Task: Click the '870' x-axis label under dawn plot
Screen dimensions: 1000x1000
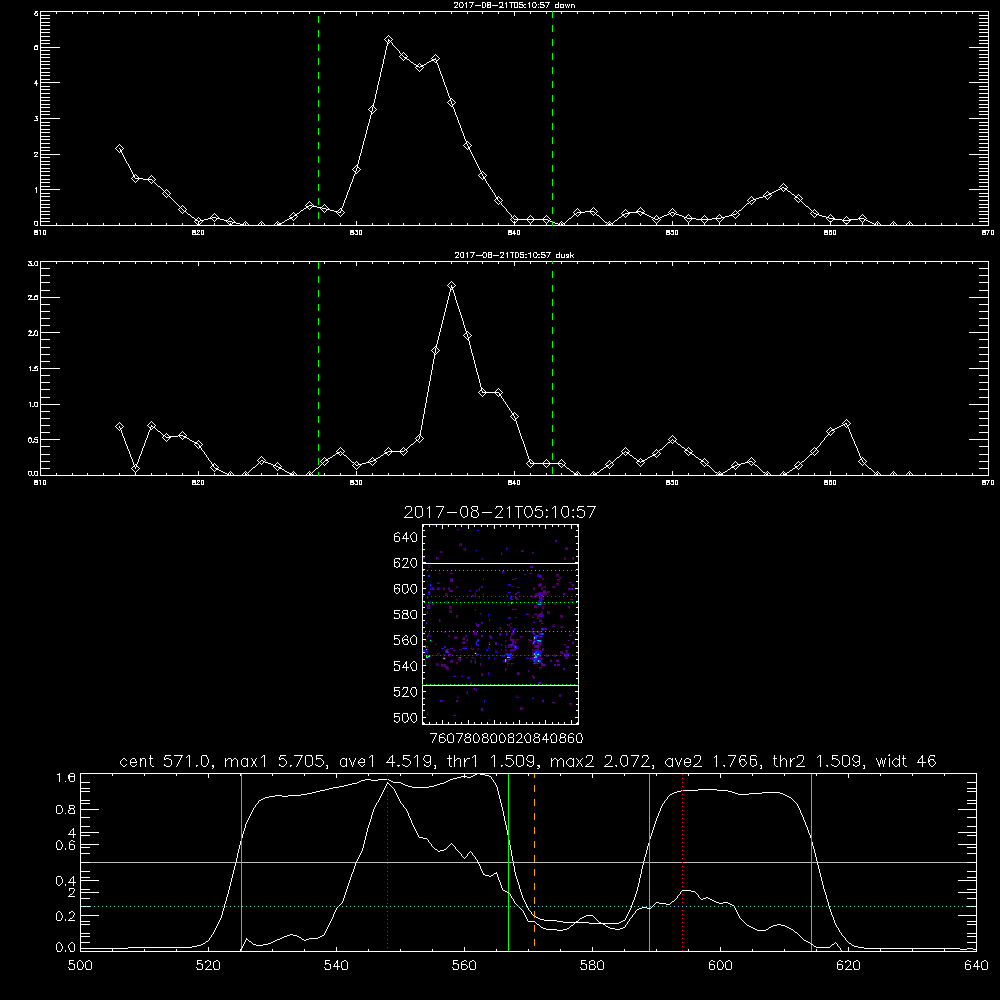Action: point(988,233)
